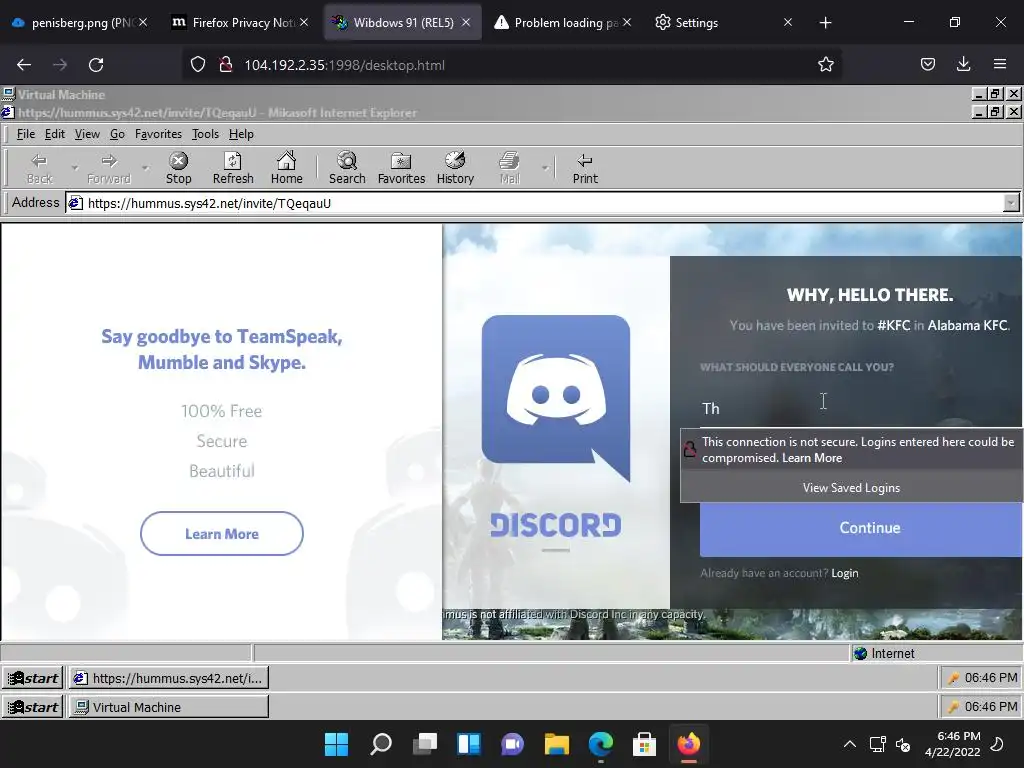Click the hummus.sys42.net address field
The height and width of the screenshot is (768, 1024).
point(534,203)
